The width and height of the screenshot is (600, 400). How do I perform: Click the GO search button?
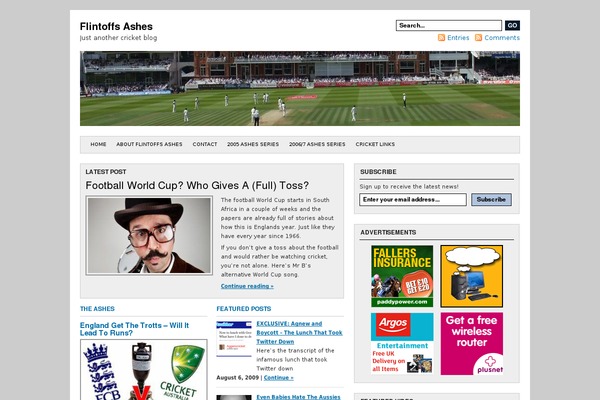pos(512,25)
